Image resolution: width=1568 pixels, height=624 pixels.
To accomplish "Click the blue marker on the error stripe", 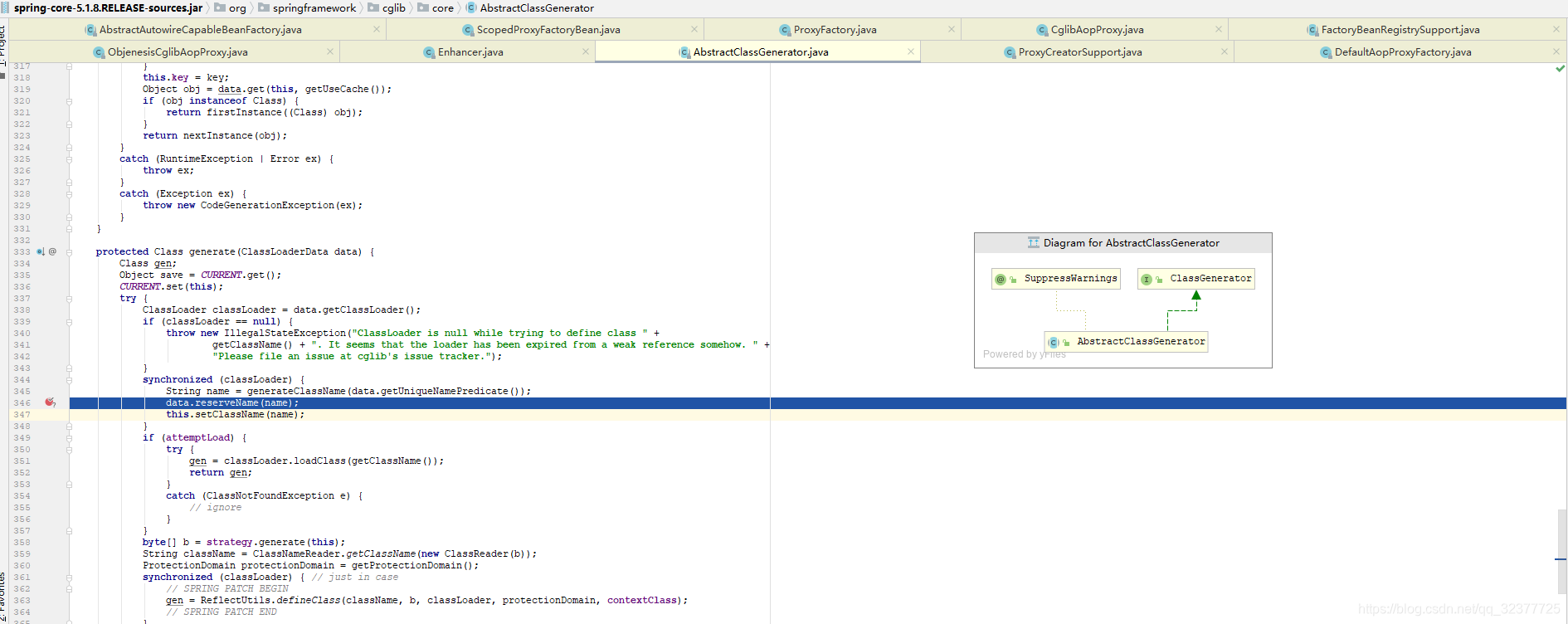I will coord(1561,559).
